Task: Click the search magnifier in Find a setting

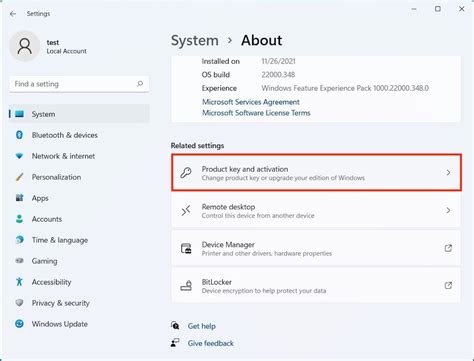Action: (x=140, y=84)
